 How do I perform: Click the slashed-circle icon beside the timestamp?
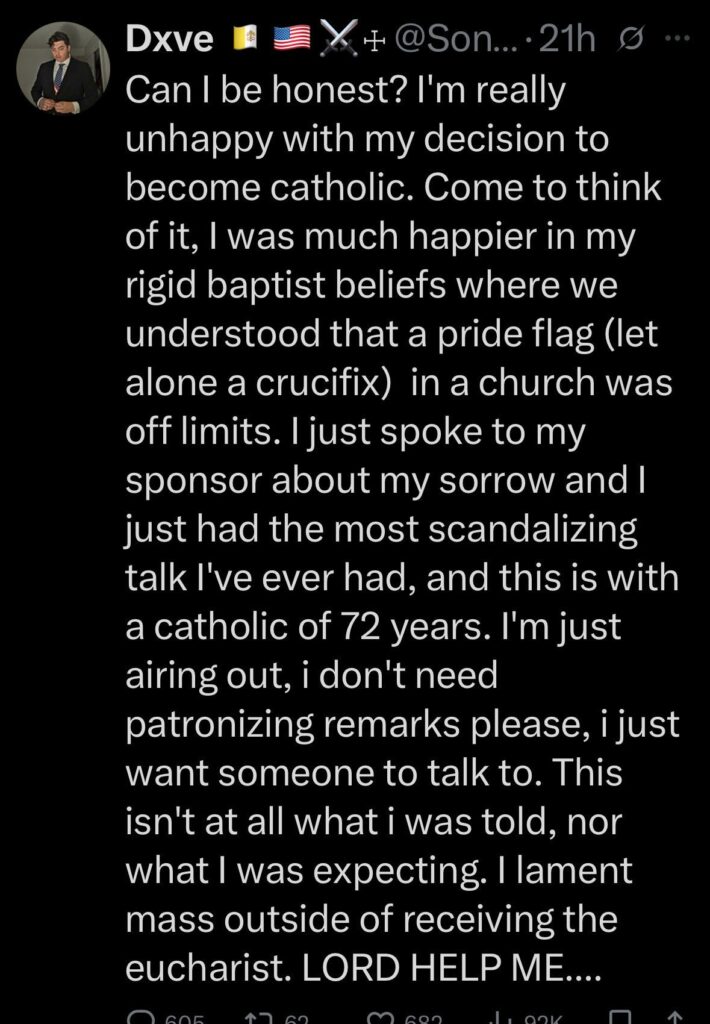click(633, 39)
